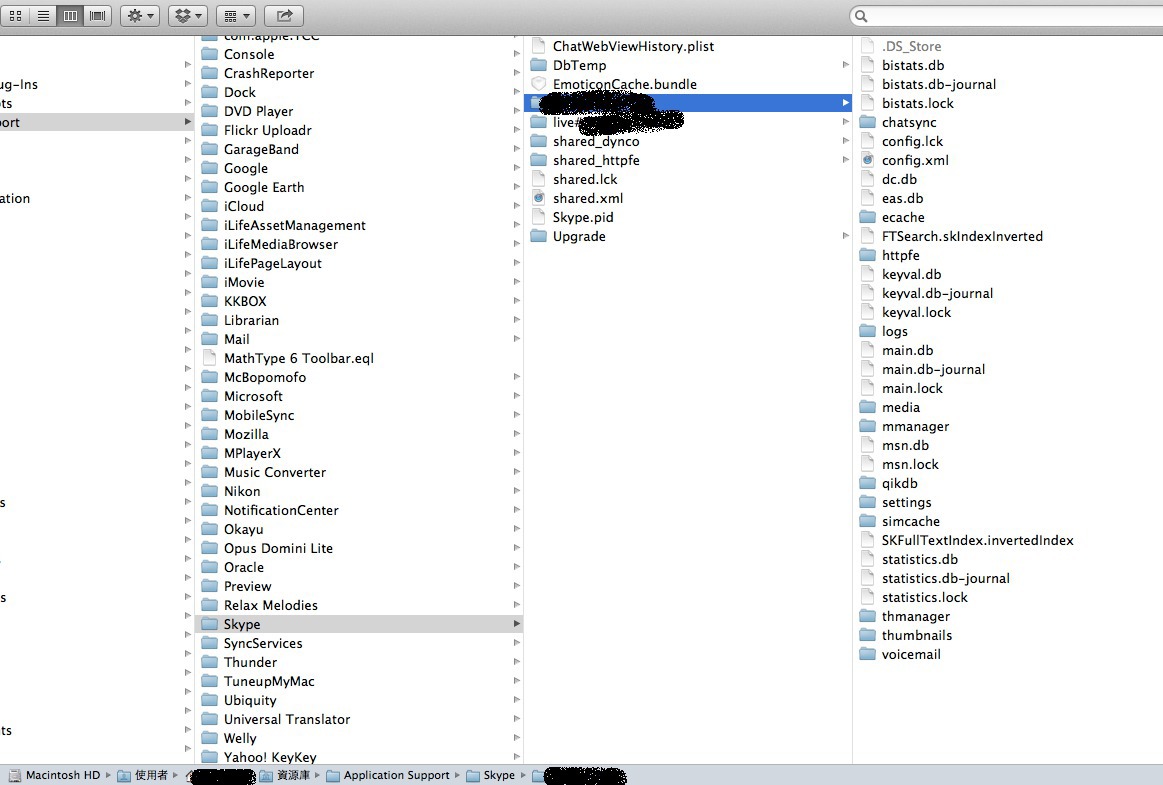
Task: Open the Dropbox toolbar menu
Action: tap(187, 16)
